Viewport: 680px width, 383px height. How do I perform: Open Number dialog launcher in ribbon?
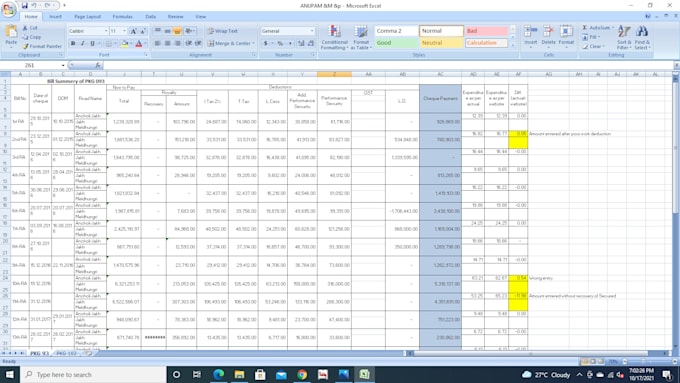tap(313, 55)
